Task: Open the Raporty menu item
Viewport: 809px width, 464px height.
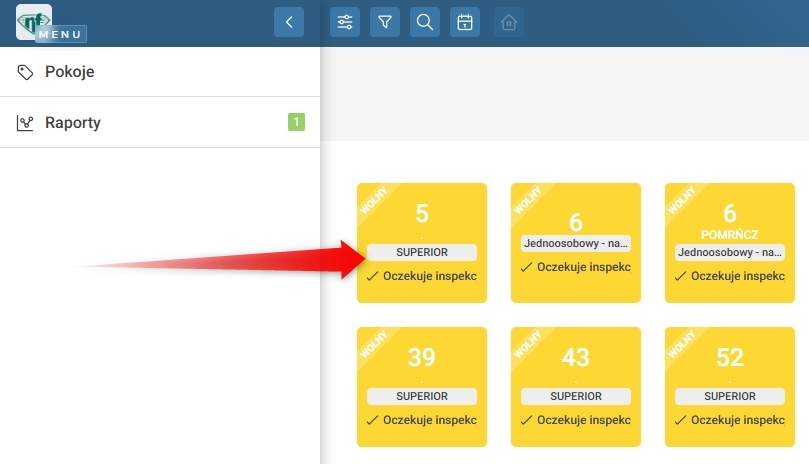Action: [x=160, y=122]
